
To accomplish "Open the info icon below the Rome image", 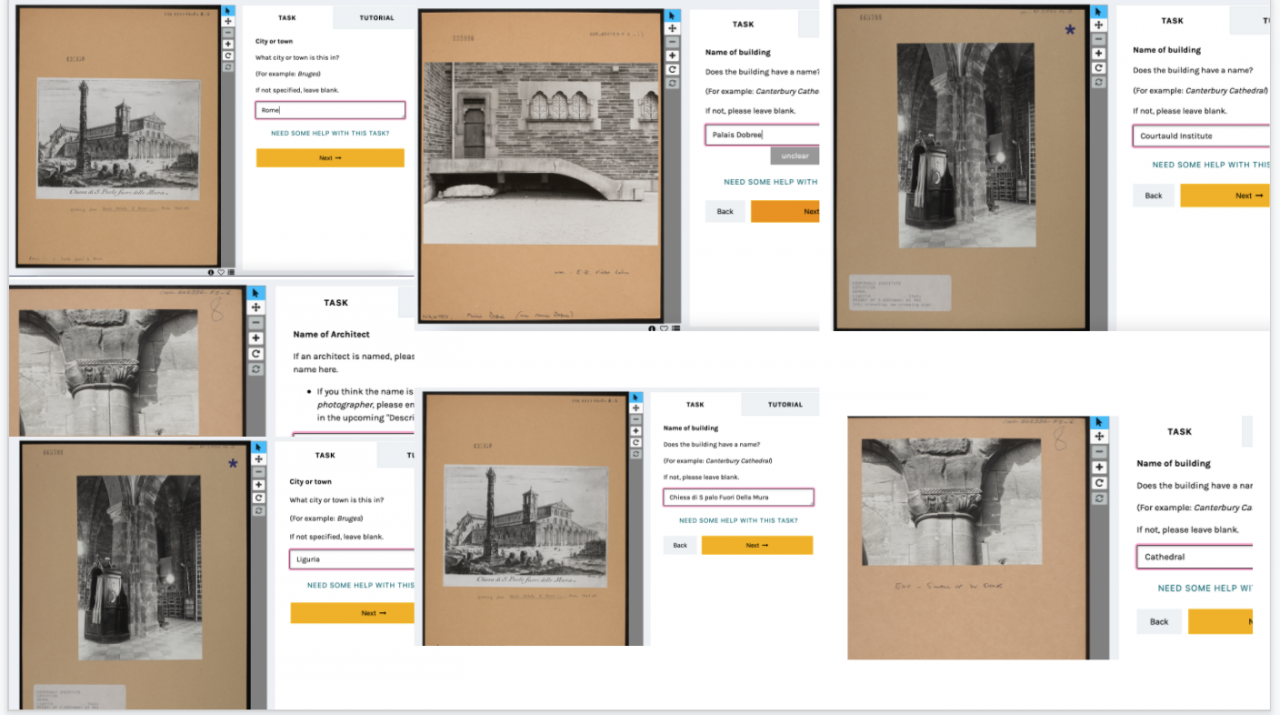I will [211, 271].
